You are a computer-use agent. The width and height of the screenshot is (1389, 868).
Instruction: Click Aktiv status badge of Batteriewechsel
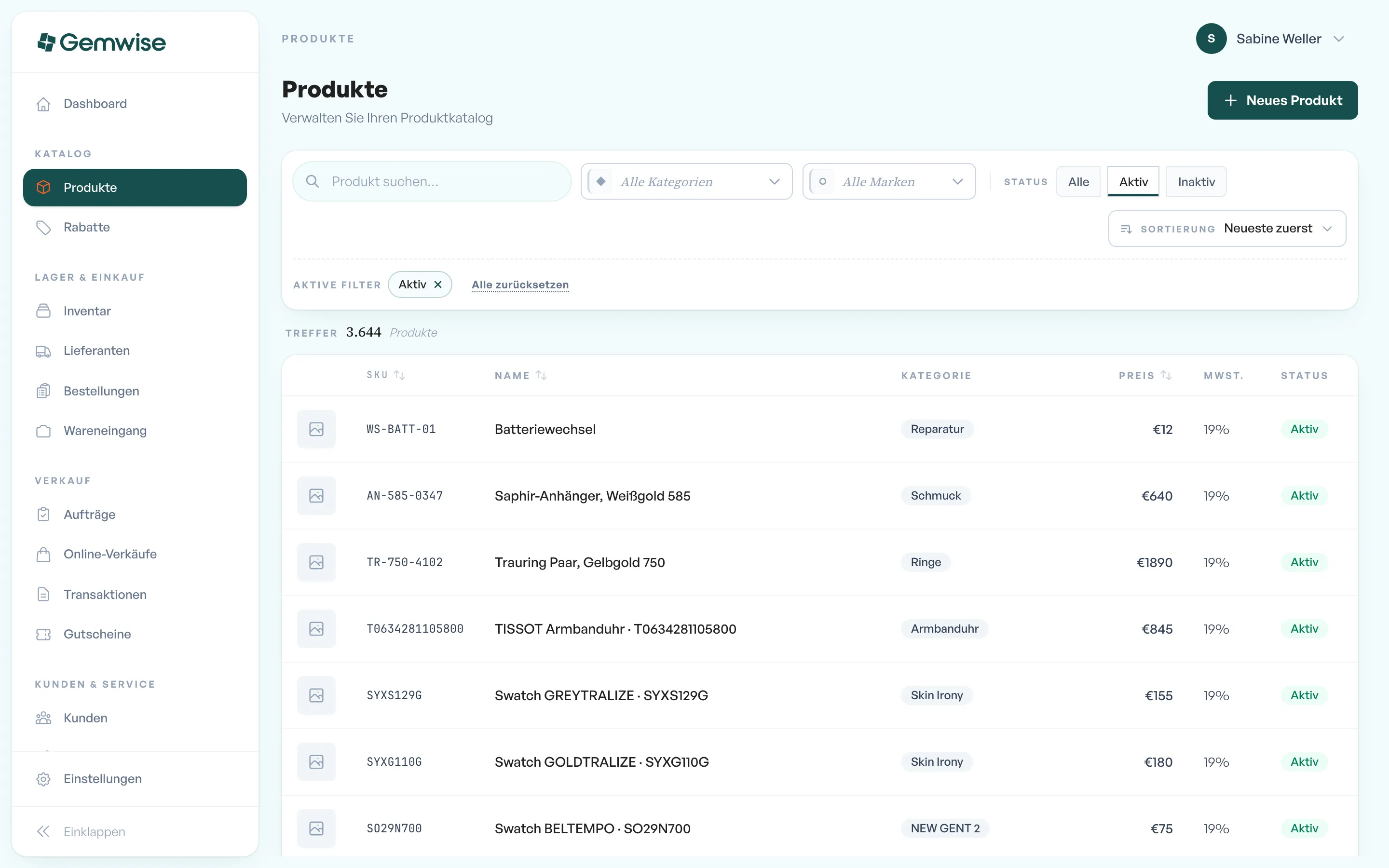pyautogui.click(x=1304, y=429)
